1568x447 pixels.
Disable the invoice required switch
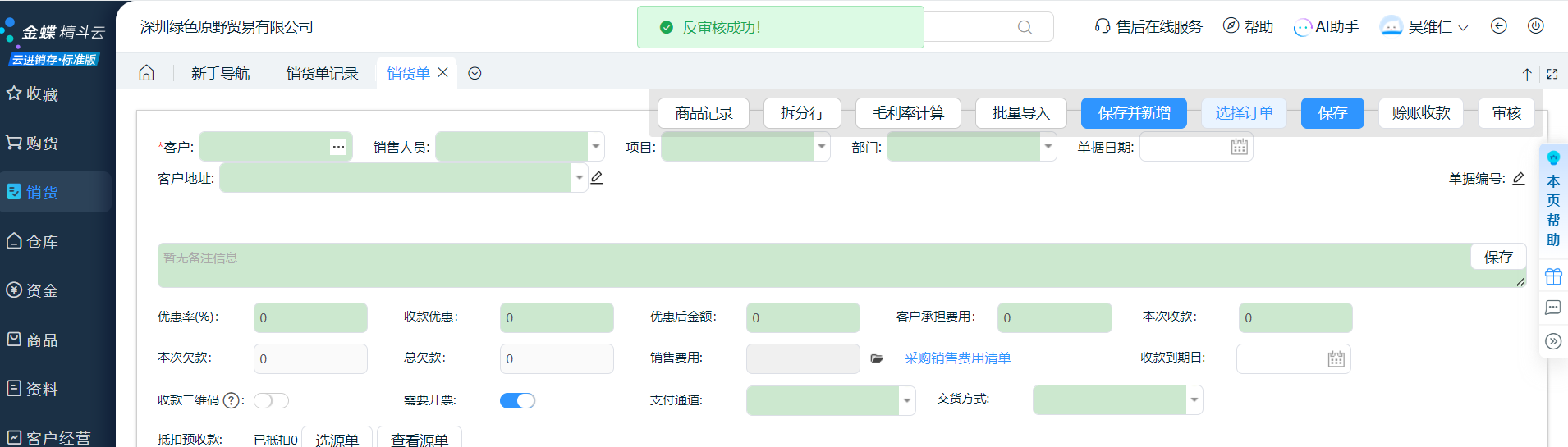click(517, 400)
